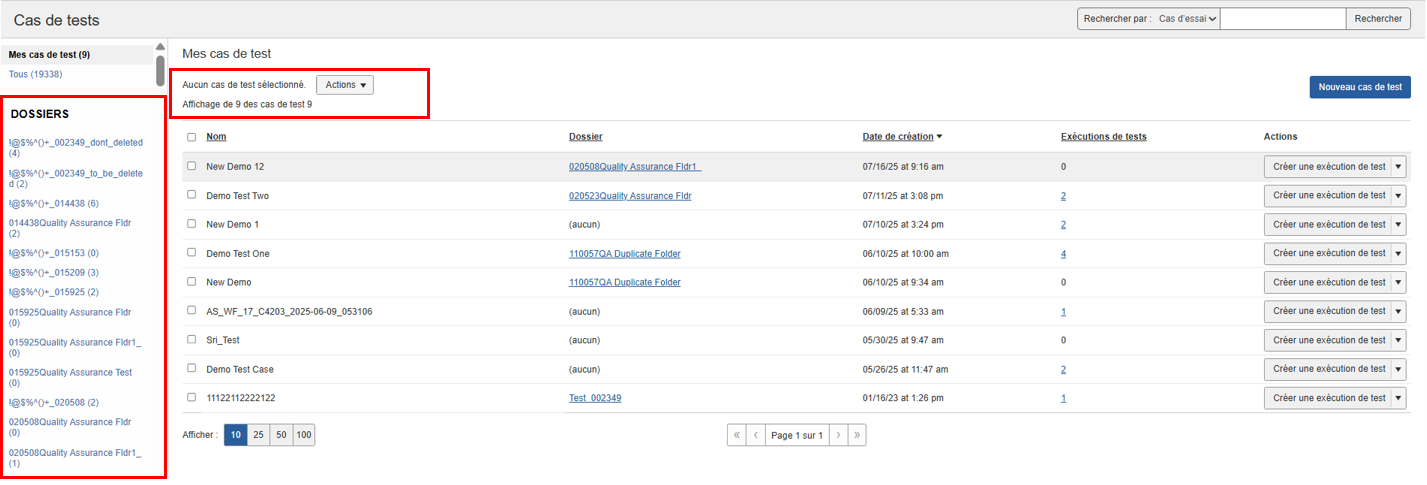1427x485 pixels.
Task: Select the checkbox for AS_WF_17_C4203 test case
Action: (191, 312)
